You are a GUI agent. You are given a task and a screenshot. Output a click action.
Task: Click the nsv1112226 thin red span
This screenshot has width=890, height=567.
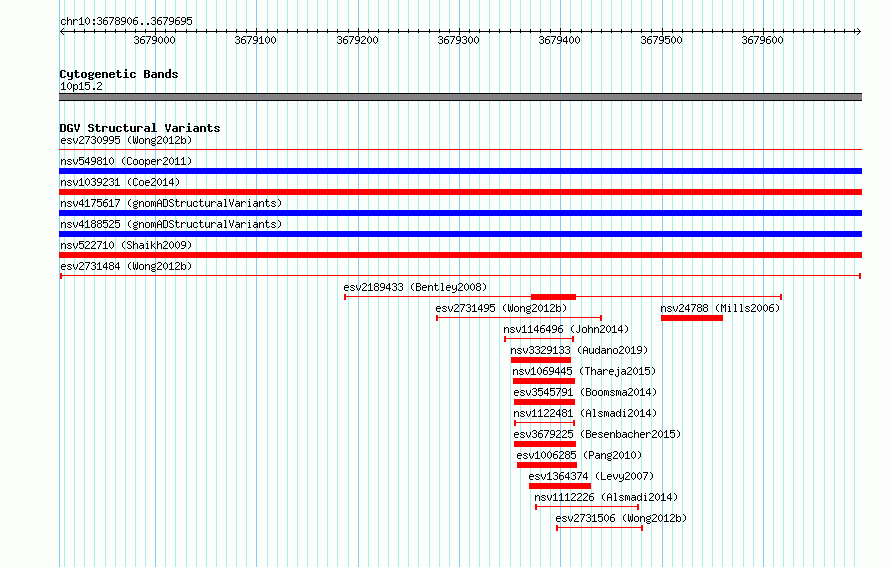pyautogui.click(x=587, y=507)
